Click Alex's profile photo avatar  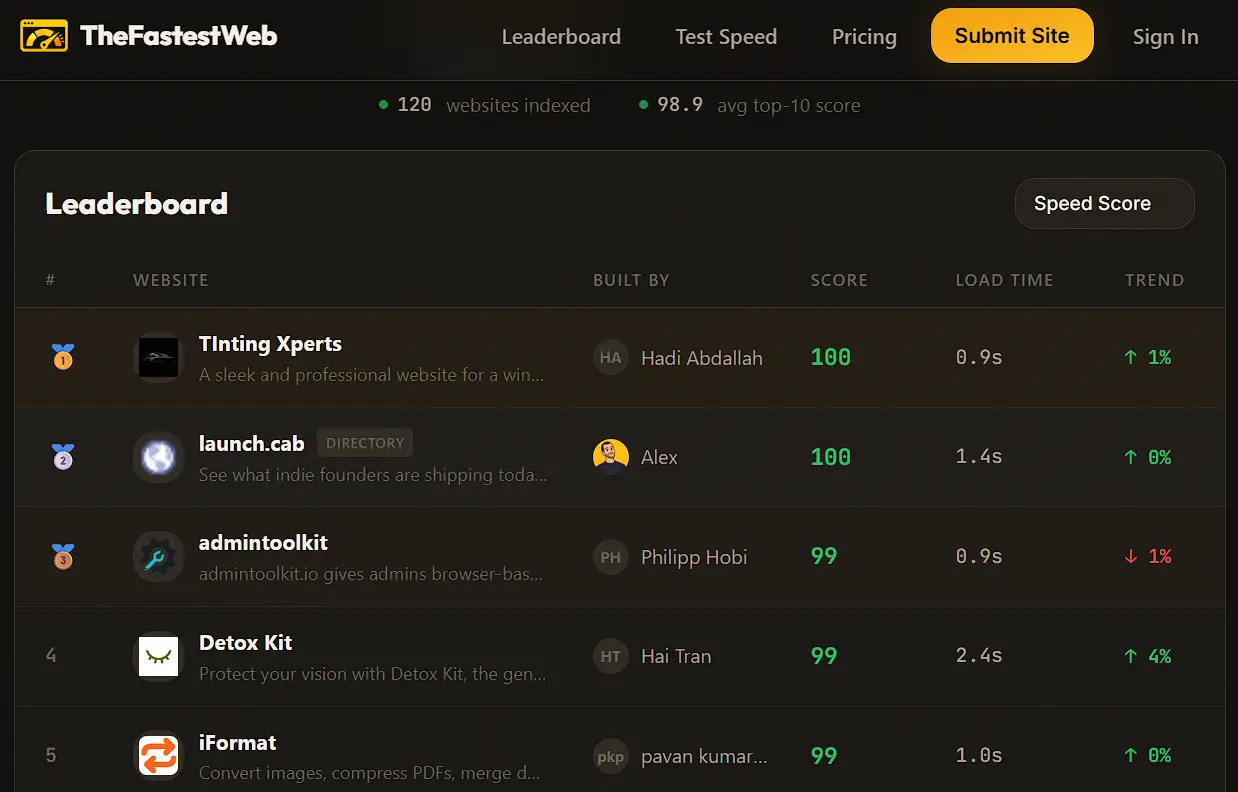[x=611, y=457]
